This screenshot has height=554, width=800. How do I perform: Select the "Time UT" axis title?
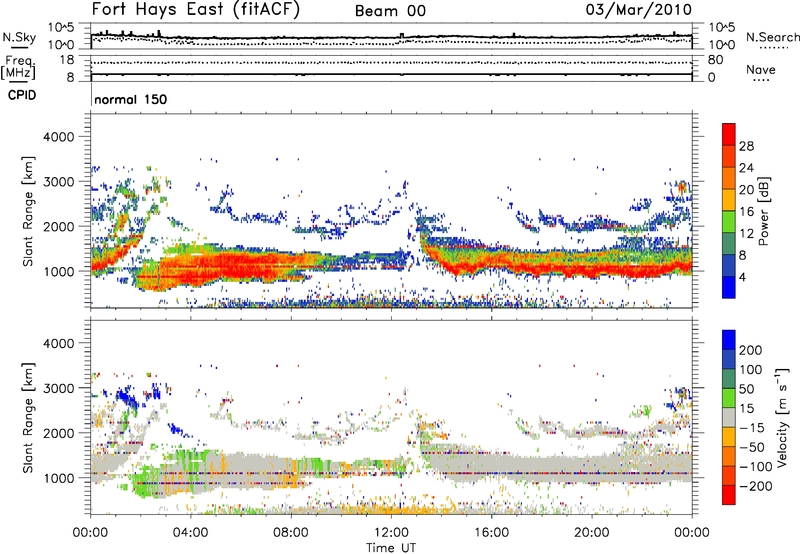pyautogui.click(x=391, y=548)
